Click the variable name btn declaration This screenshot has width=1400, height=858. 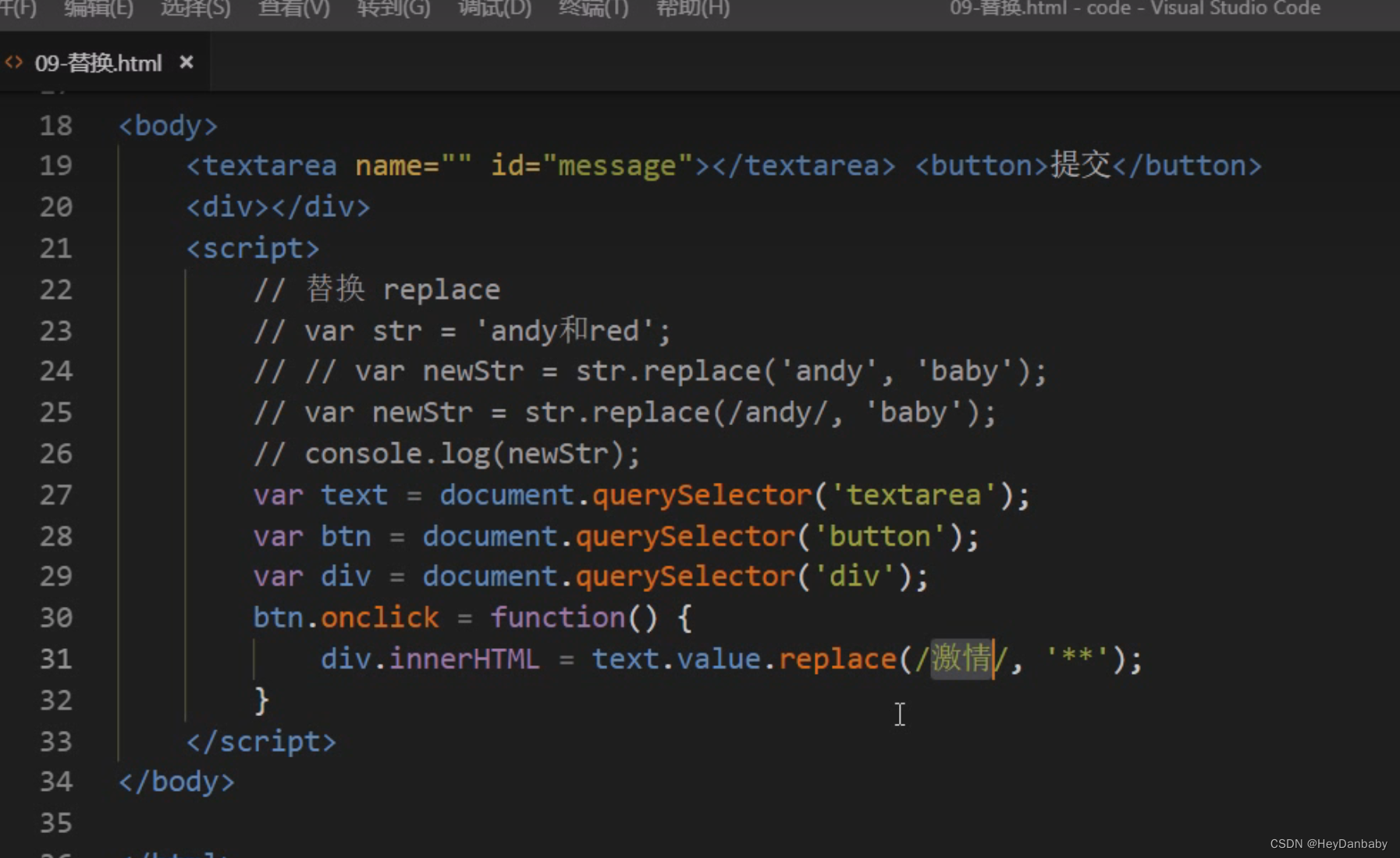tap(346, 536)
